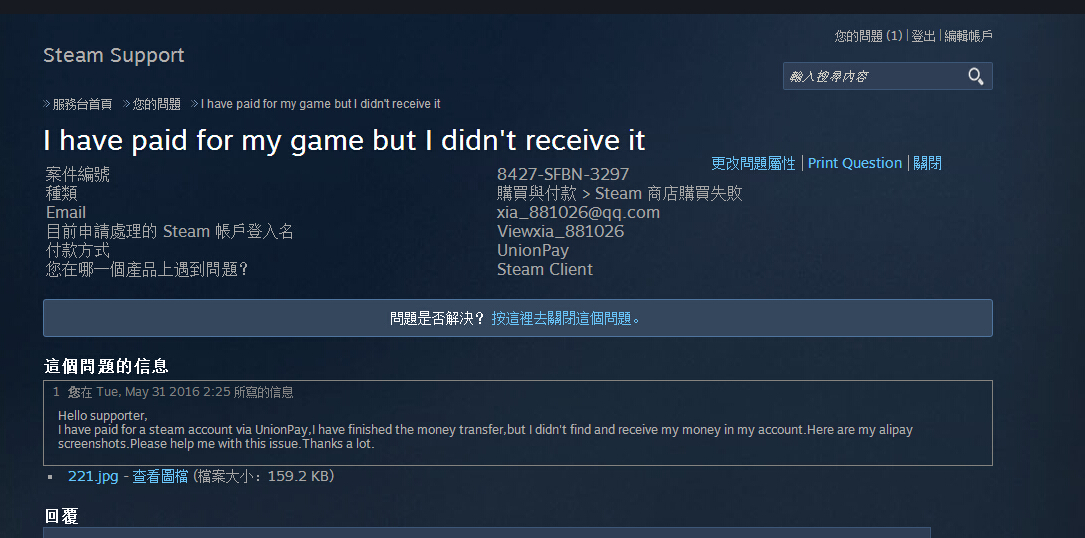Click the 關閉 link beside Print Question
Screen dimensions: 1085x538
pos(927,163)
